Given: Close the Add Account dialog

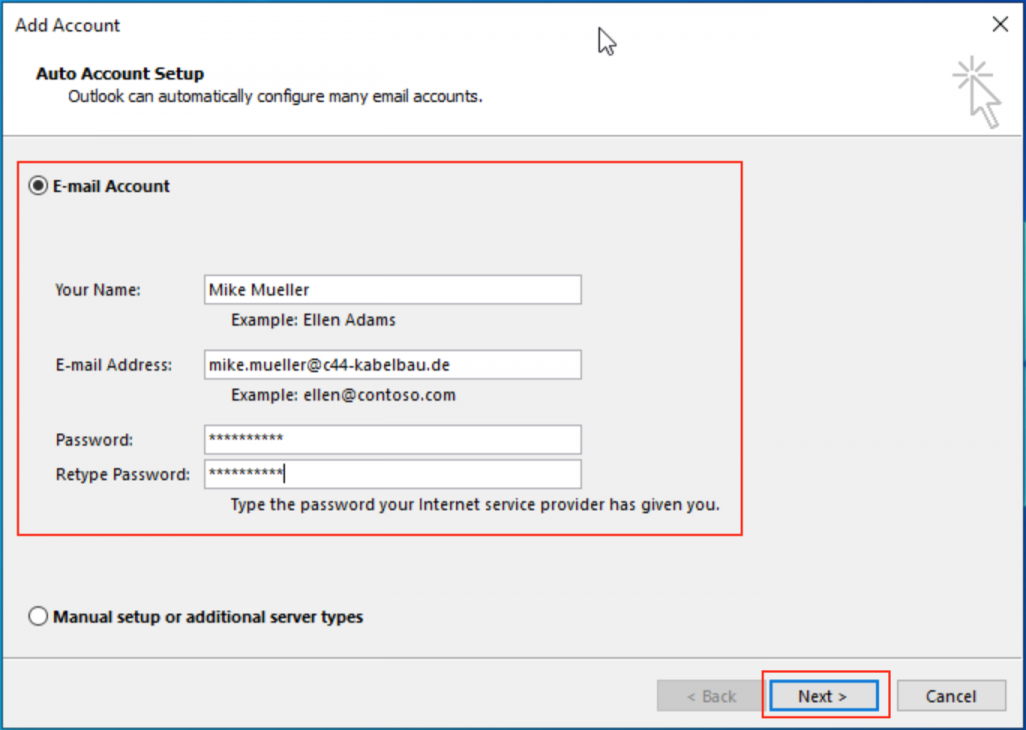Looking at the screenshot, I should [x=999, y=25].
